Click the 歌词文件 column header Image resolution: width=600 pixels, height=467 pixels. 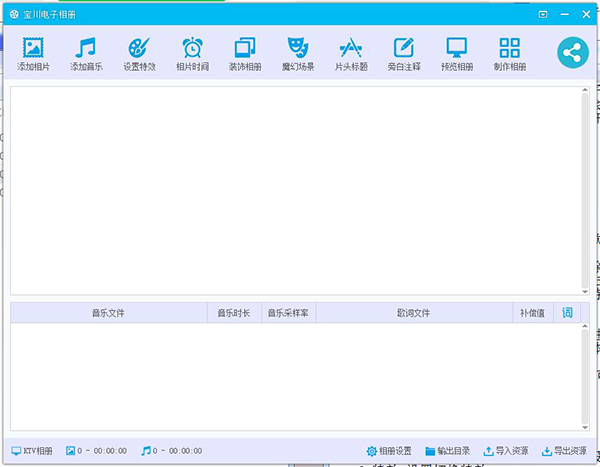click(x=414, y=313)
